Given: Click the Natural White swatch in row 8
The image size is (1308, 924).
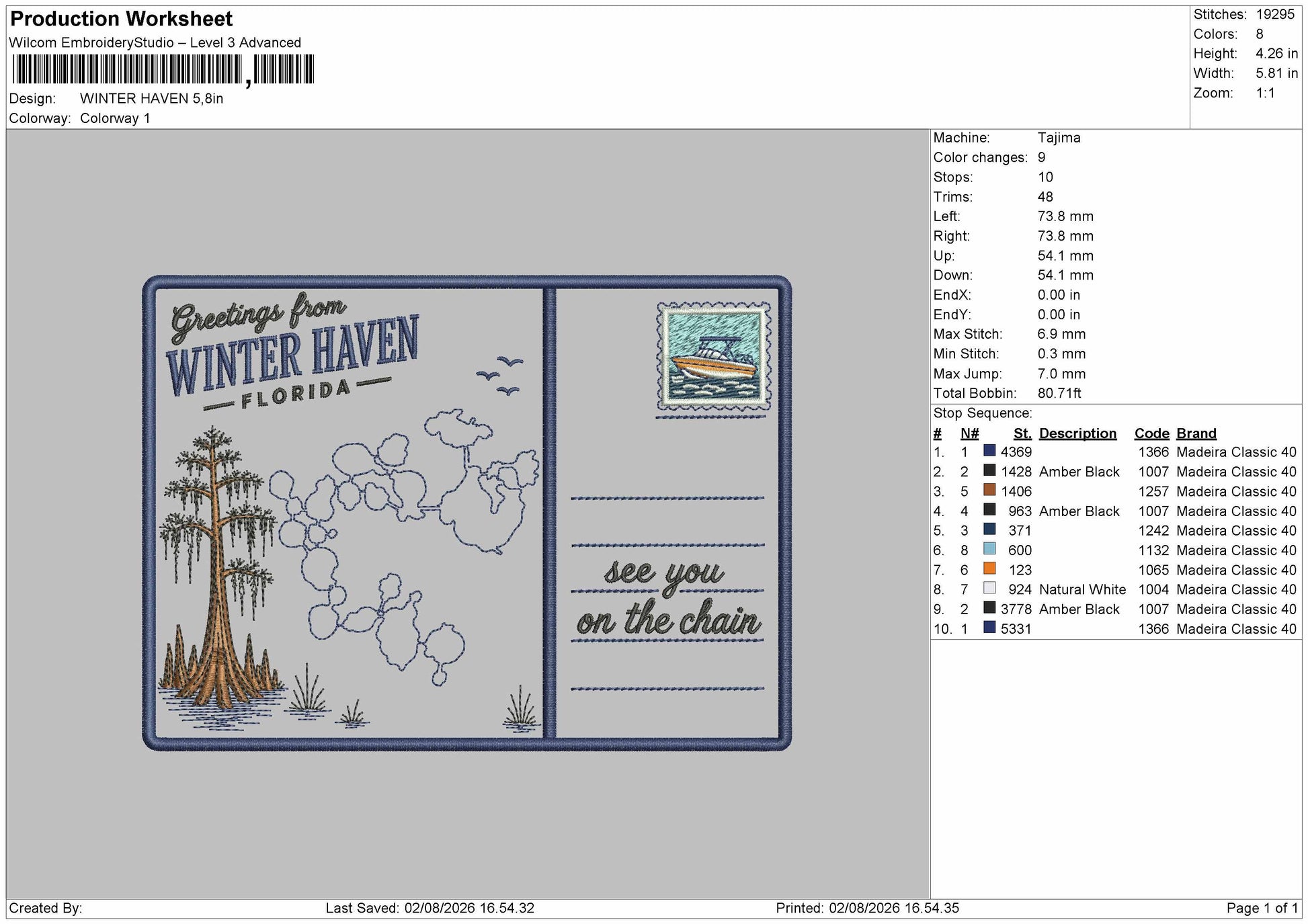Looking at the screenshot, I should pyautogui.click(x=989, y=588).
